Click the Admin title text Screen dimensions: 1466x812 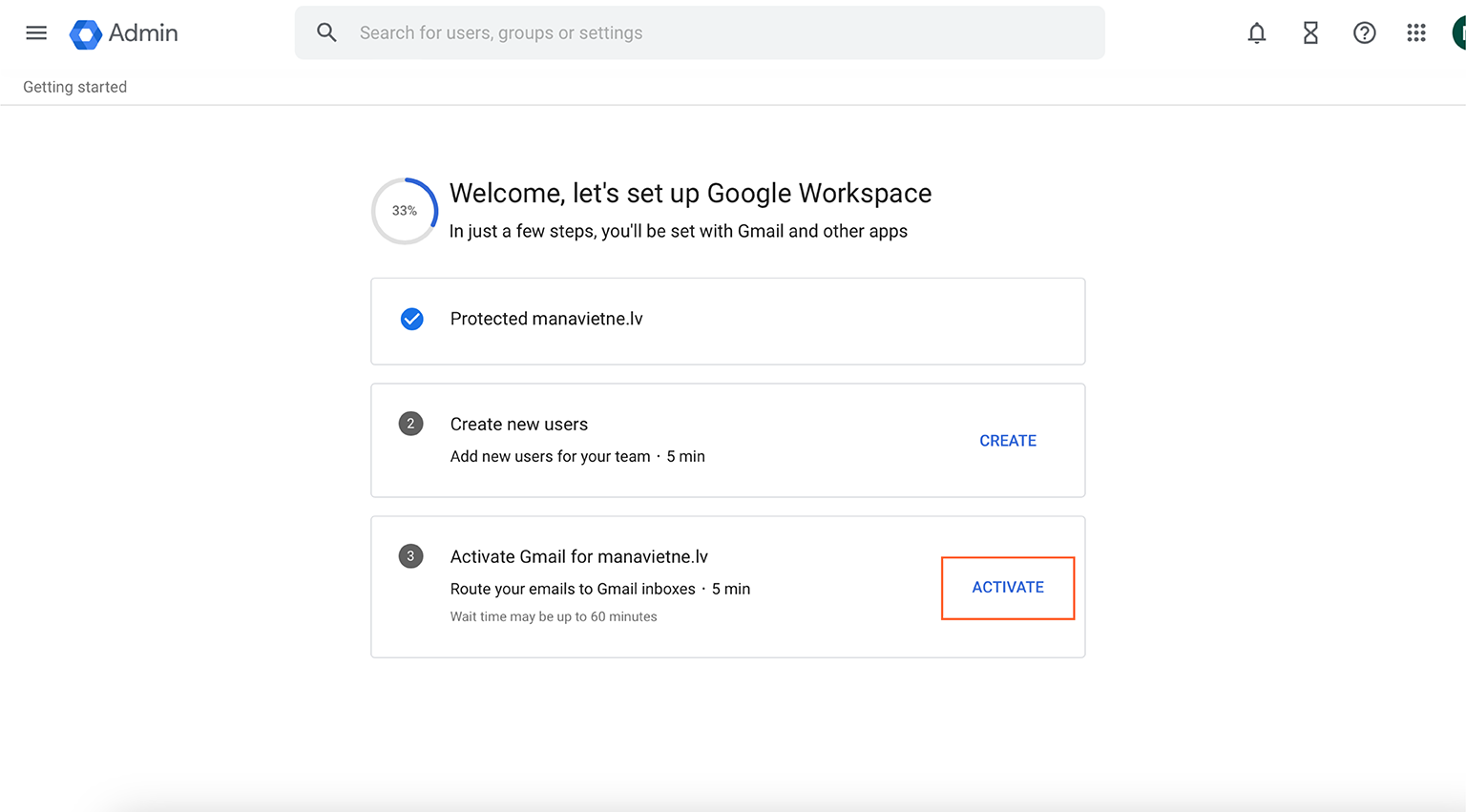(143, 33)
